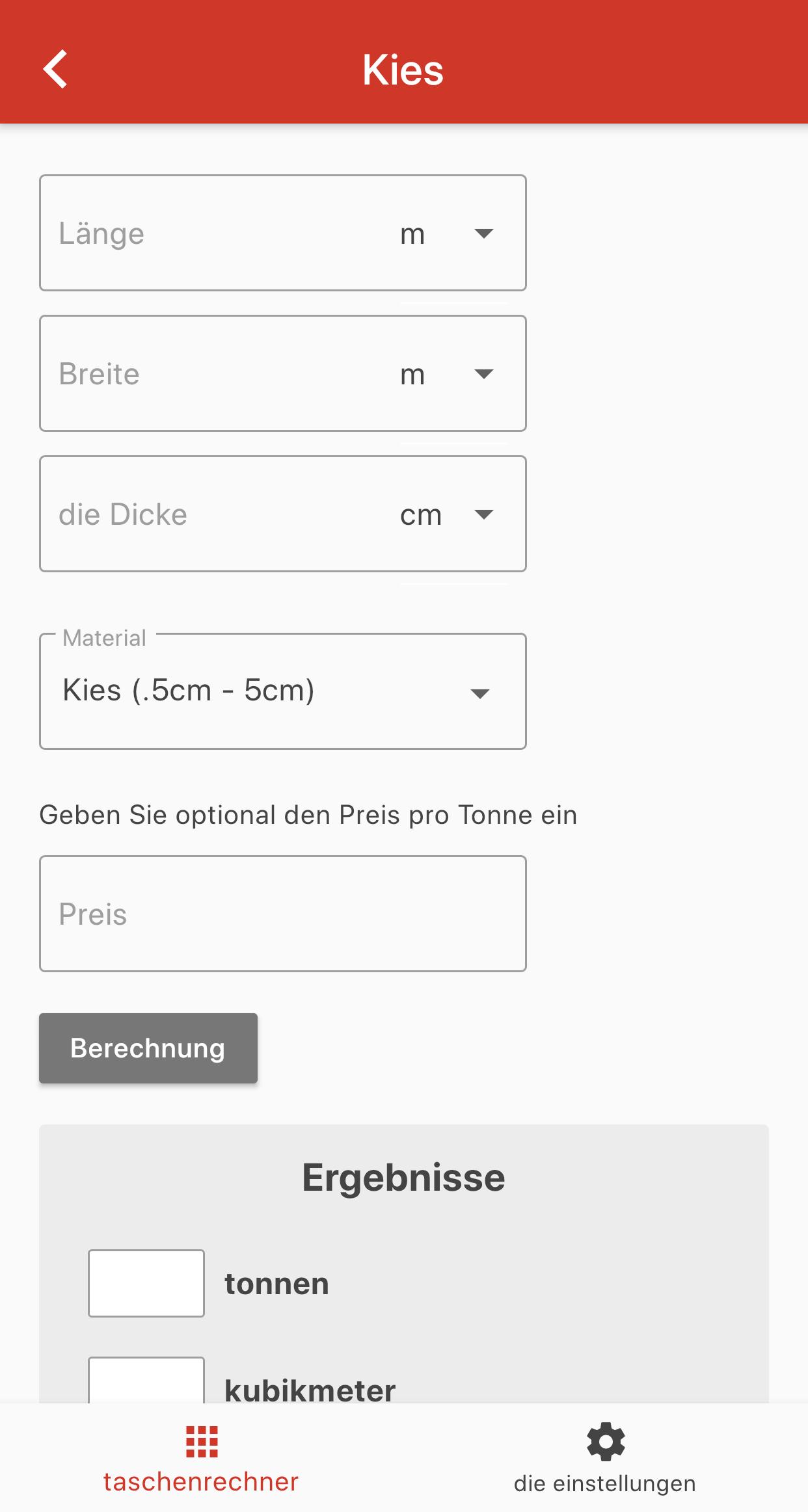Click the cm unit of die Dicke
The width and height of the screenshot is (808, 1512).
421,515
